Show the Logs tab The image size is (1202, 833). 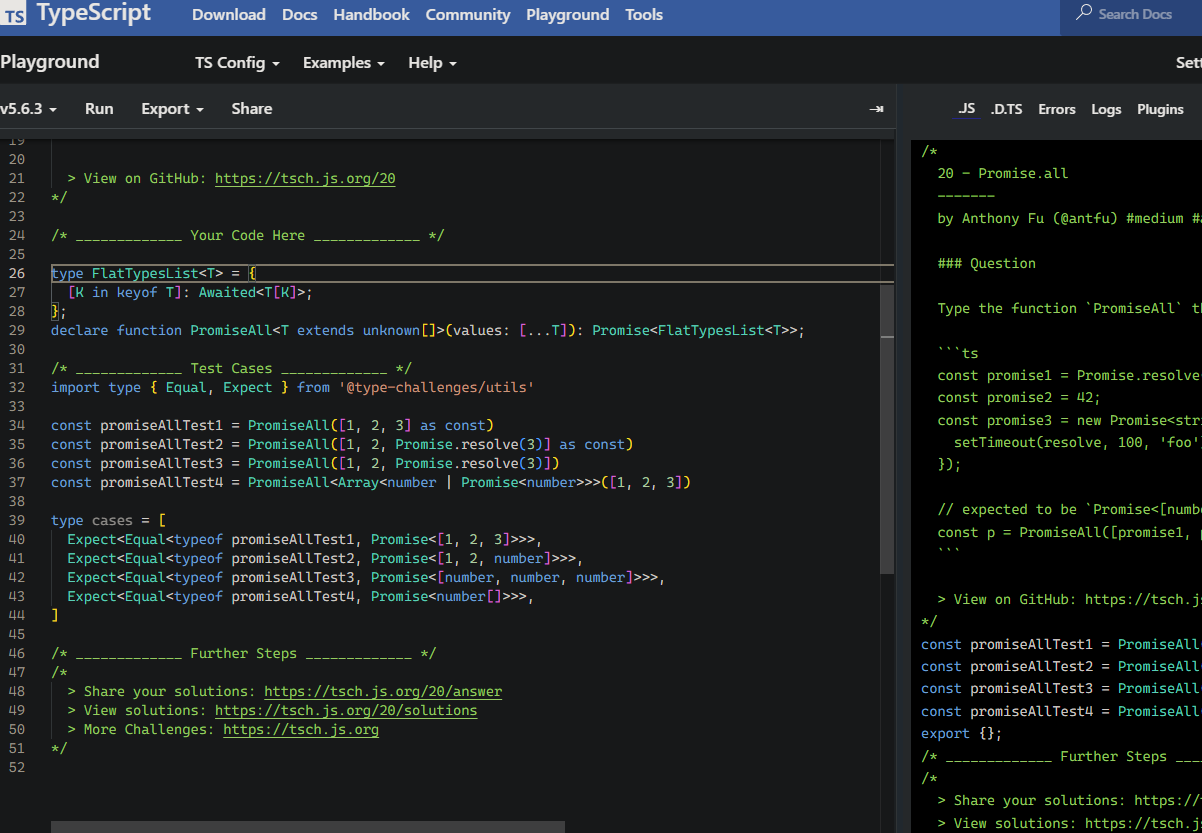pos(1106,110)
